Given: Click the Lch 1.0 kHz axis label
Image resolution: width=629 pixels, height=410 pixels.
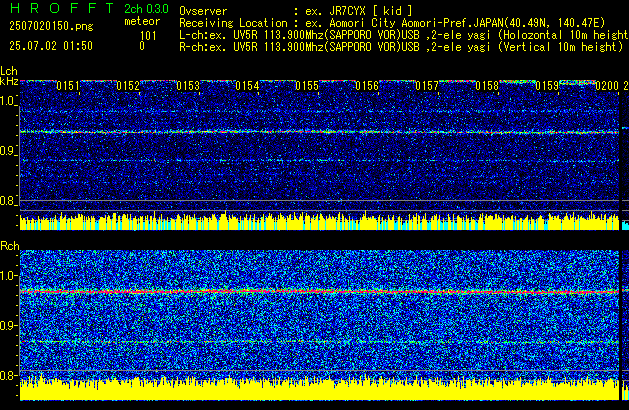Looking at the screenshot, I should pyautogui.click(x=8, y=101).
